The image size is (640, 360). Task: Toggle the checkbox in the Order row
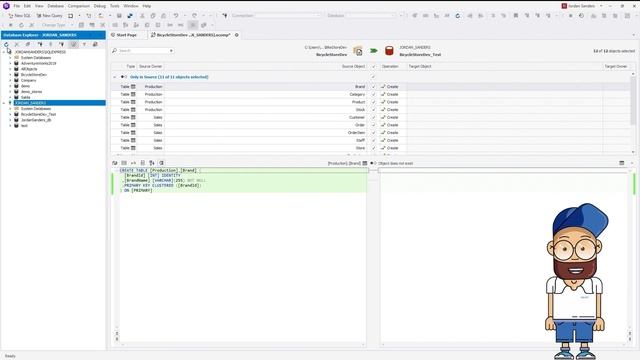coord(373,125)
